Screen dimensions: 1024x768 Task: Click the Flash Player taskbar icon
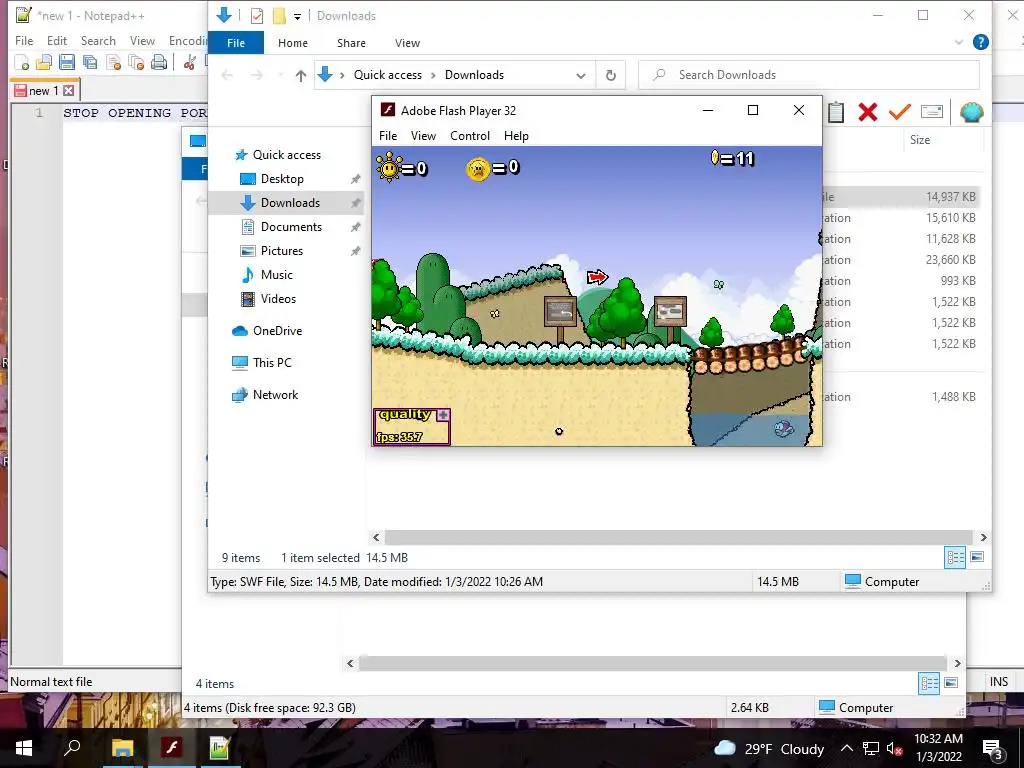(x=171, y=748)
